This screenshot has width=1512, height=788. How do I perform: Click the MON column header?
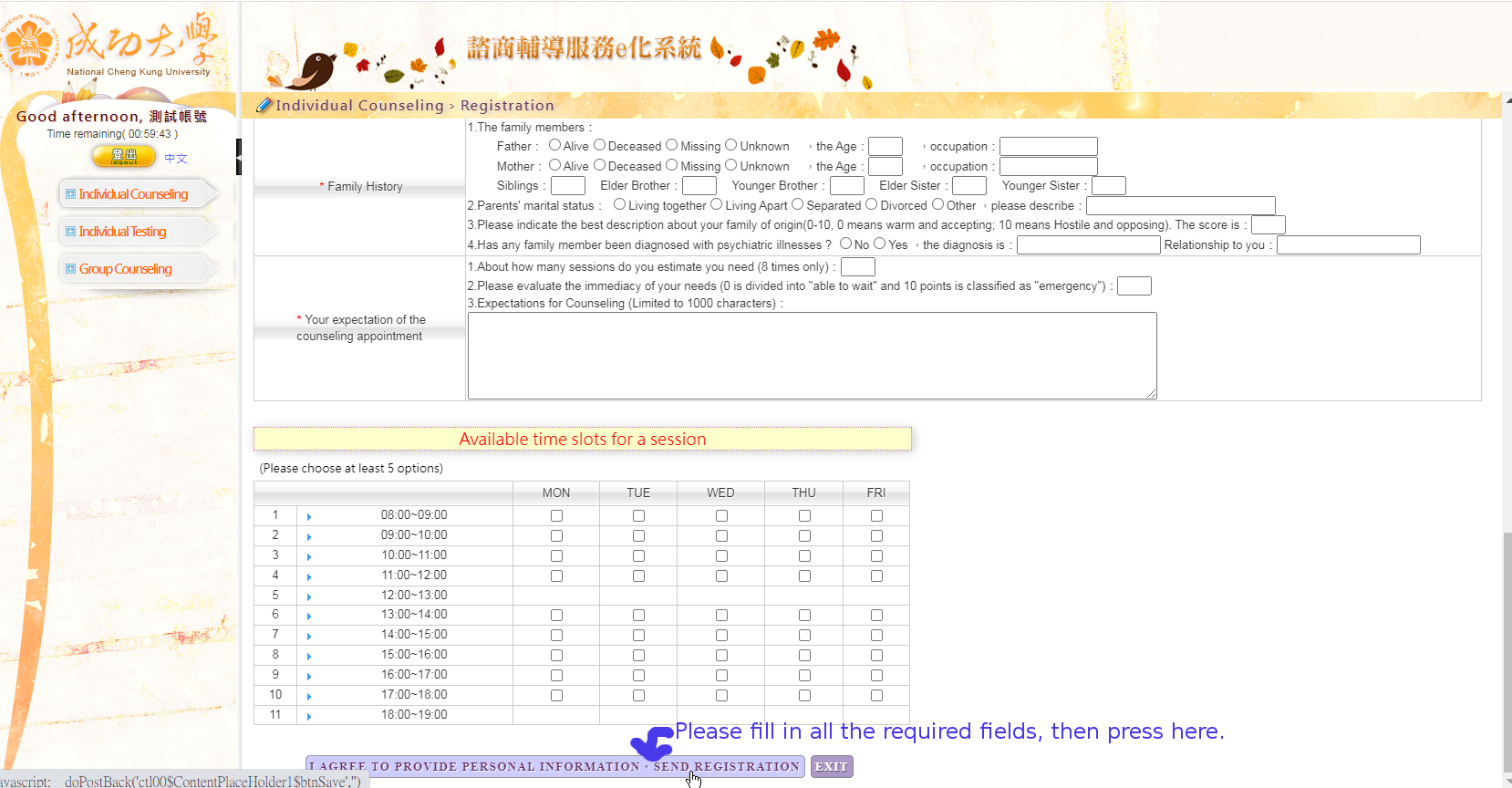tap(556, 493)
